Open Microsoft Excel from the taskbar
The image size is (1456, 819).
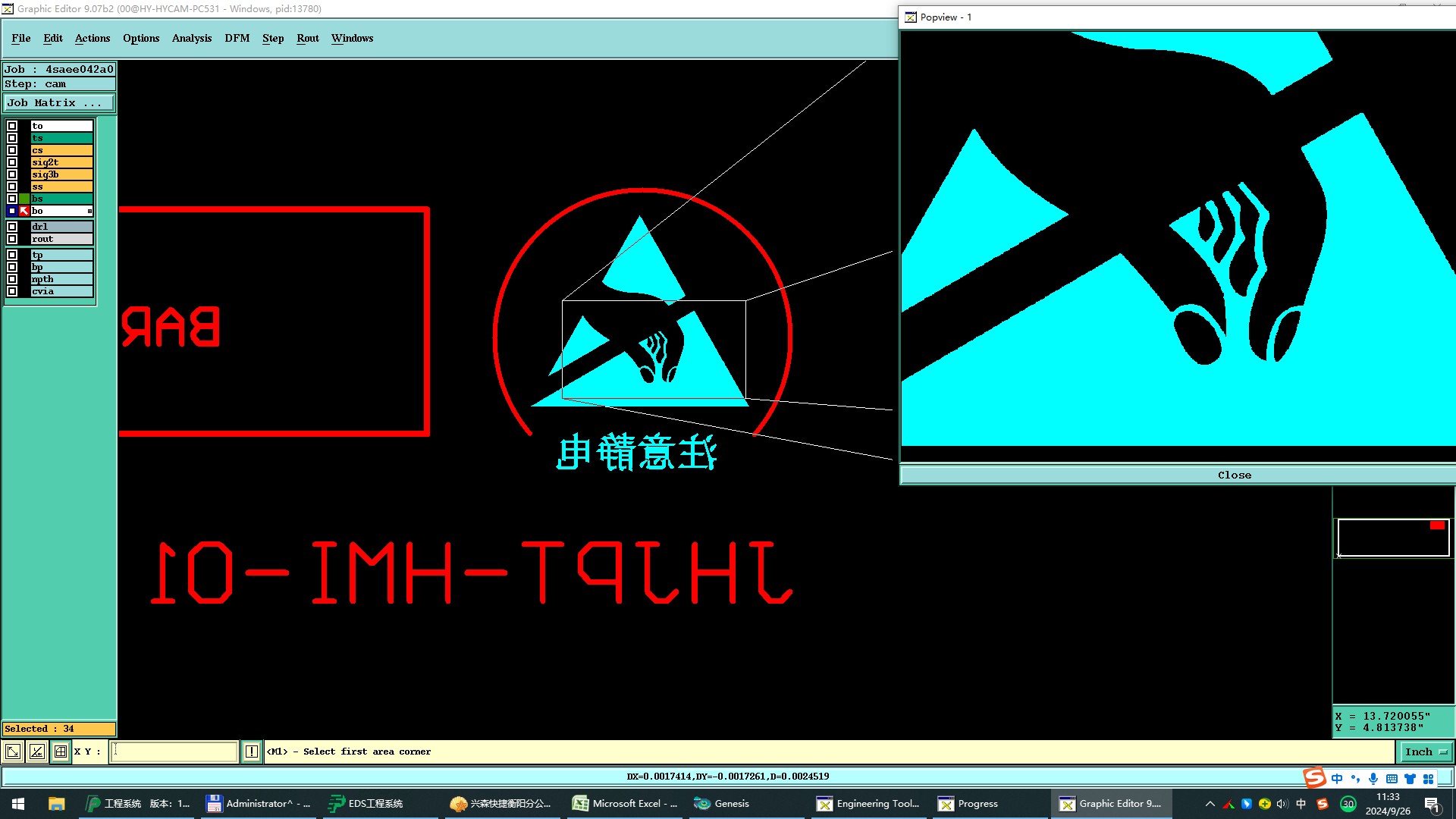point(625,804)
